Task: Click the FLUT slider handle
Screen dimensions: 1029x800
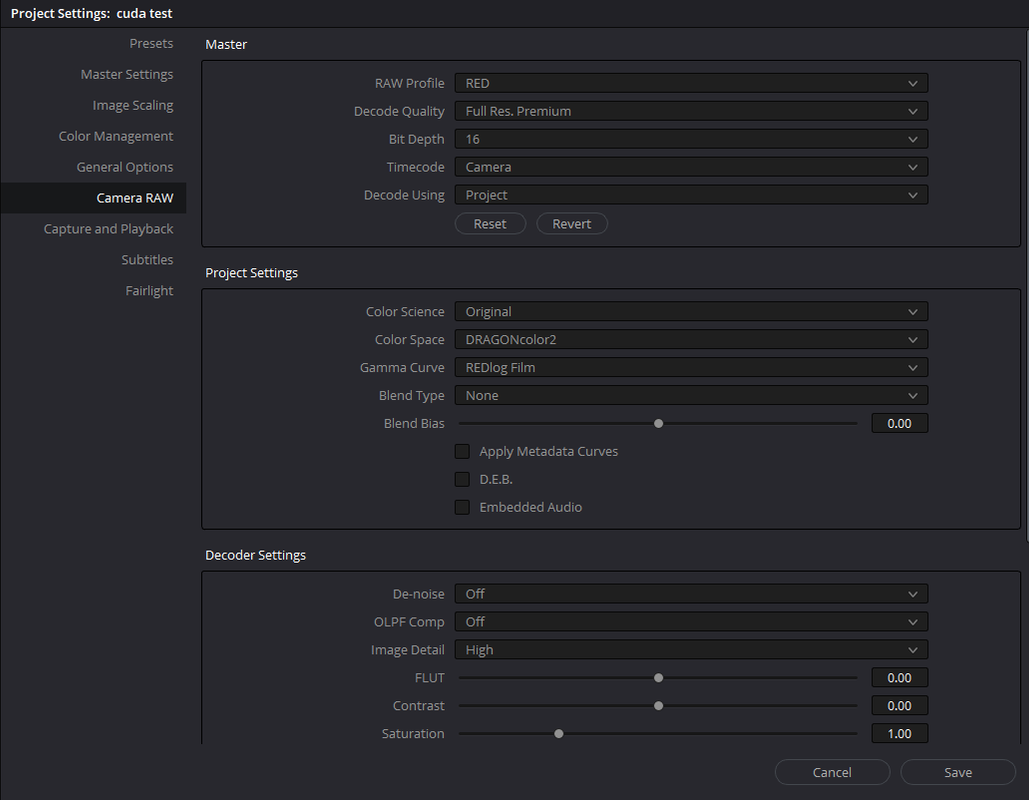Action: (x=658, y=678)
